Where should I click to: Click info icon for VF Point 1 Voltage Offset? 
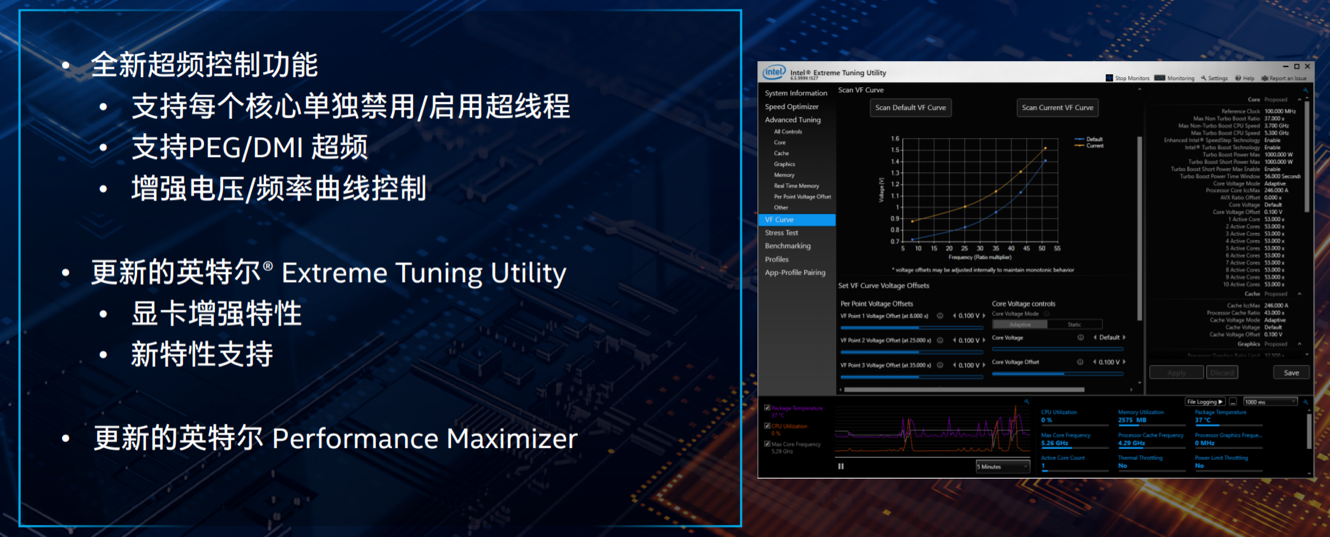point(940,316)
